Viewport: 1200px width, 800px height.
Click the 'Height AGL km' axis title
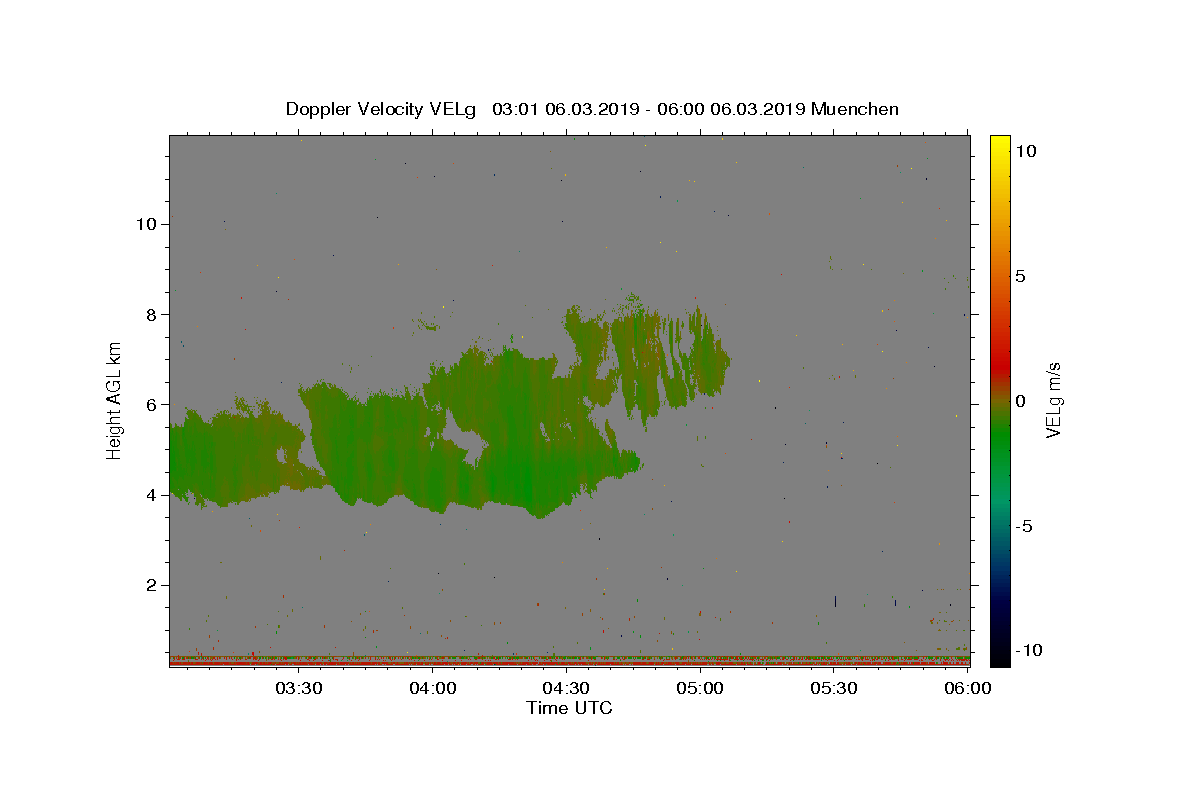point(114,400)
